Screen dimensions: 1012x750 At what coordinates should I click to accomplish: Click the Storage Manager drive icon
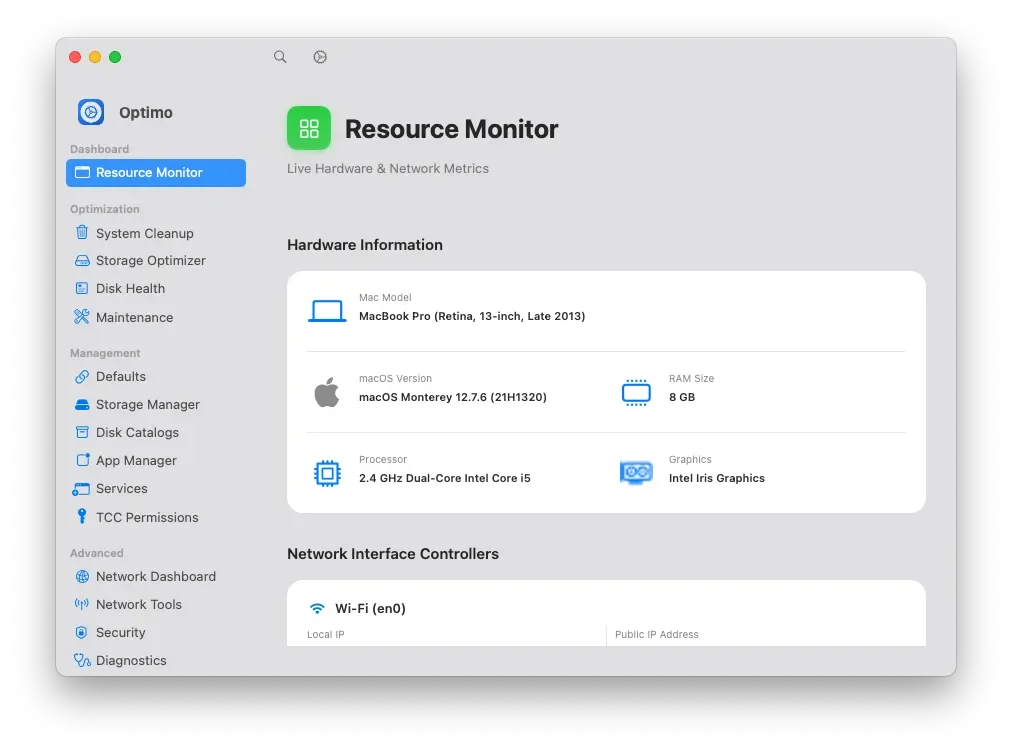pyautogui.click(x=82, y=405)
